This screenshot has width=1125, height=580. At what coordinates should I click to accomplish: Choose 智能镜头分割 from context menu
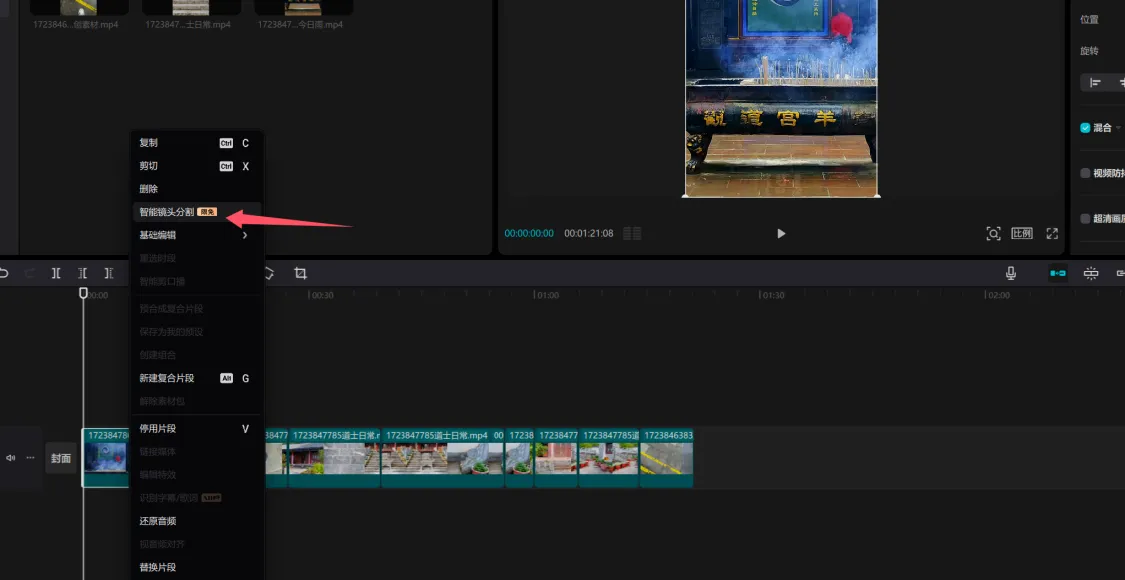pyautogui.click(x=167, y=212)
